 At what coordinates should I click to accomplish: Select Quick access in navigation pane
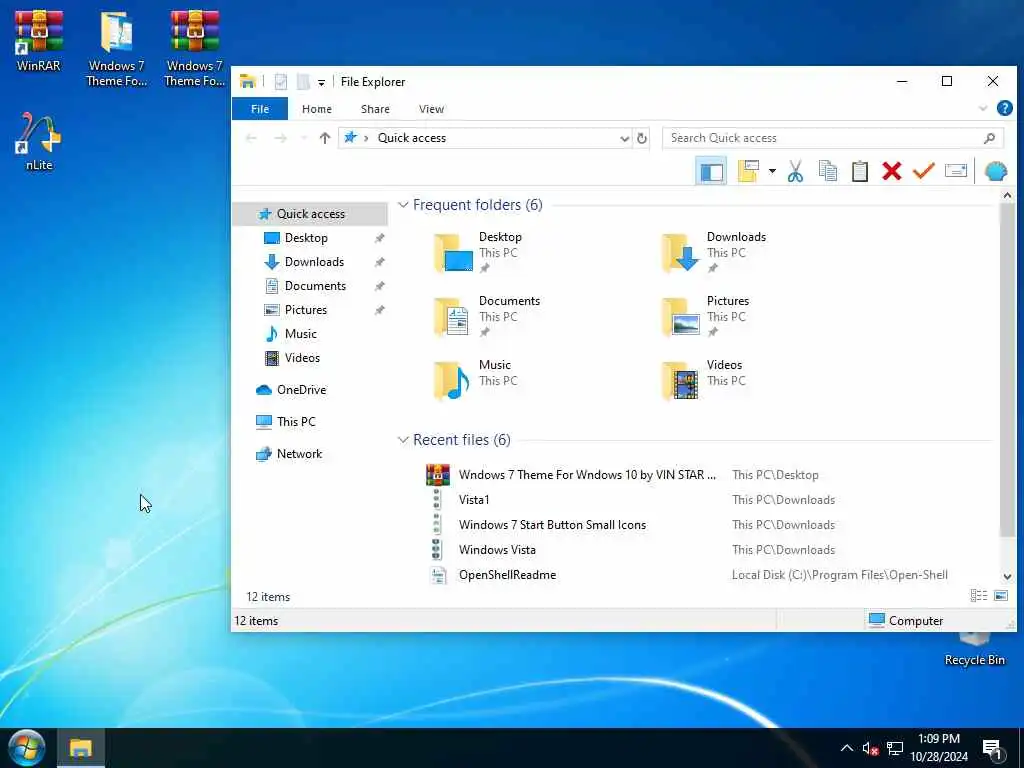pos(310,214)
